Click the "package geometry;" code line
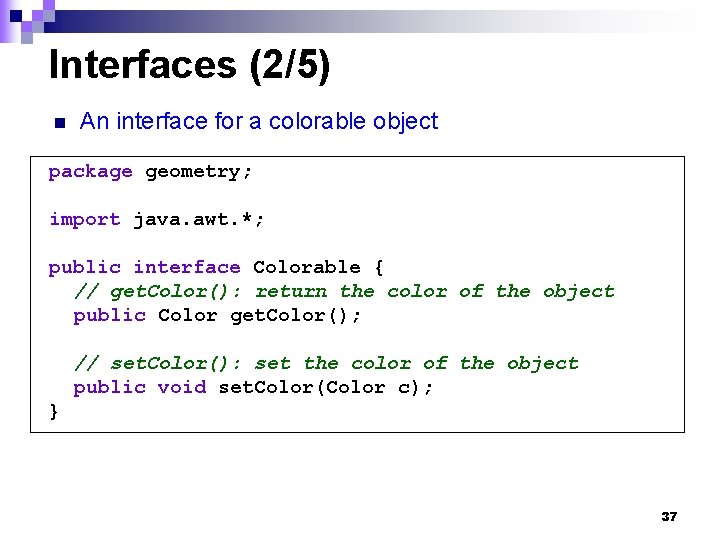Viewport: 720px width, 540px height. click(x=150, y=172)
